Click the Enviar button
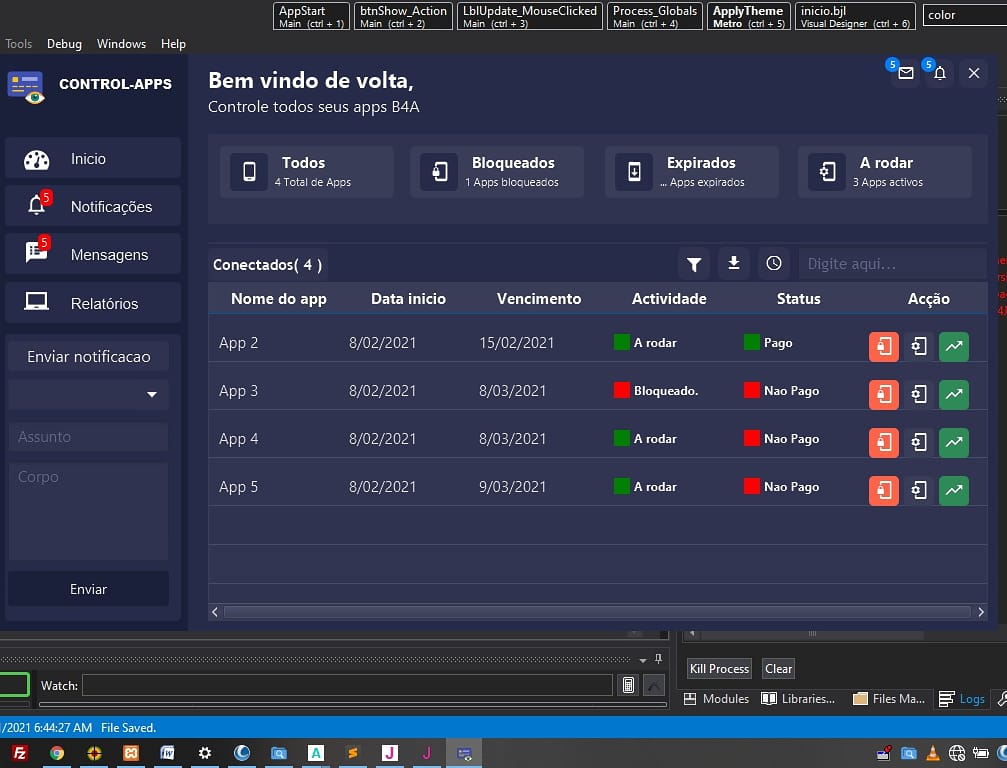The image size is (1007, 768). 89,589
